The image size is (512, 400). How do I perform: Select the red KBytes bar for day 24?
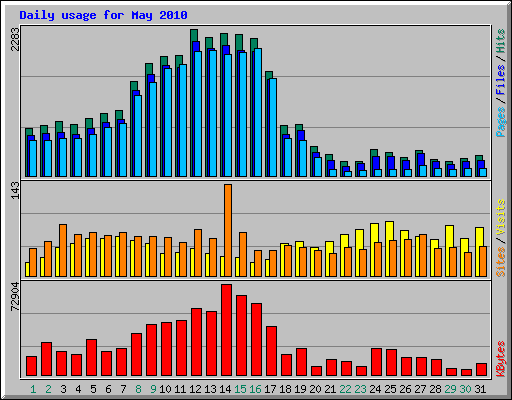(377, 362)
